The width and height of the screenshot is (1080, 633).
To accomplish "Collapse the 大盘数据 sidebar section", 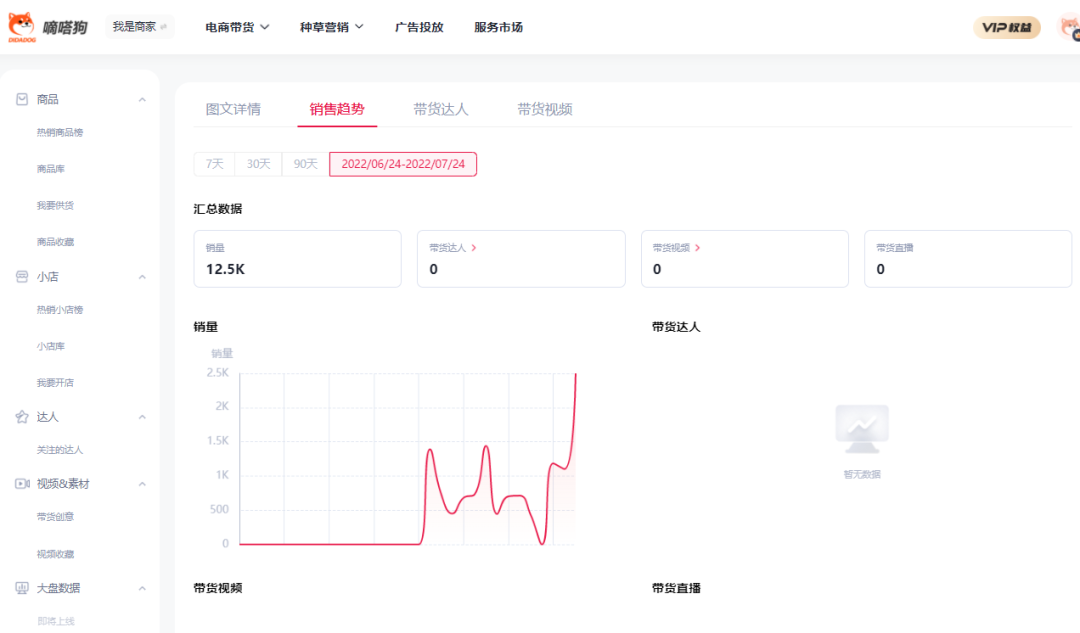I will 142,588.
